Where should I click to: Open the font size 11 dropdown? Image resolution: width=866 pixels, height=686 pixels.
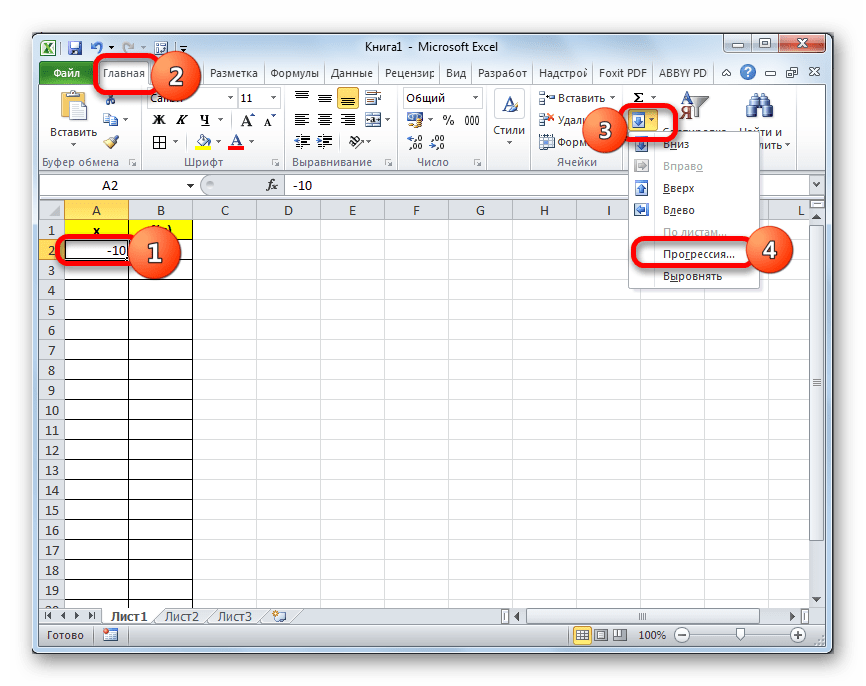273,98
